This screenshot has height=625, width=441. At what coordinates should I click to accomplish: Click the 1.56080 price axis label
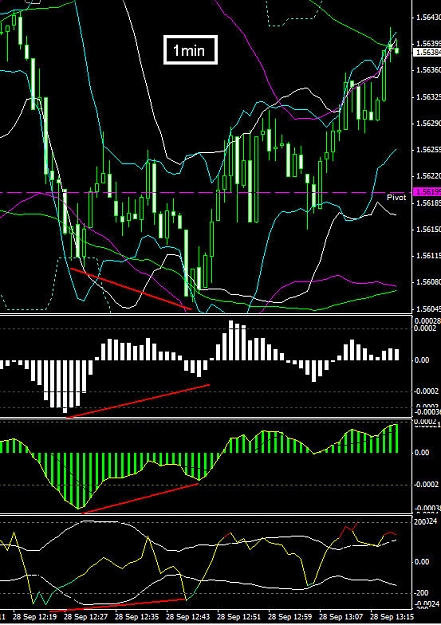[x=428, y=282]
